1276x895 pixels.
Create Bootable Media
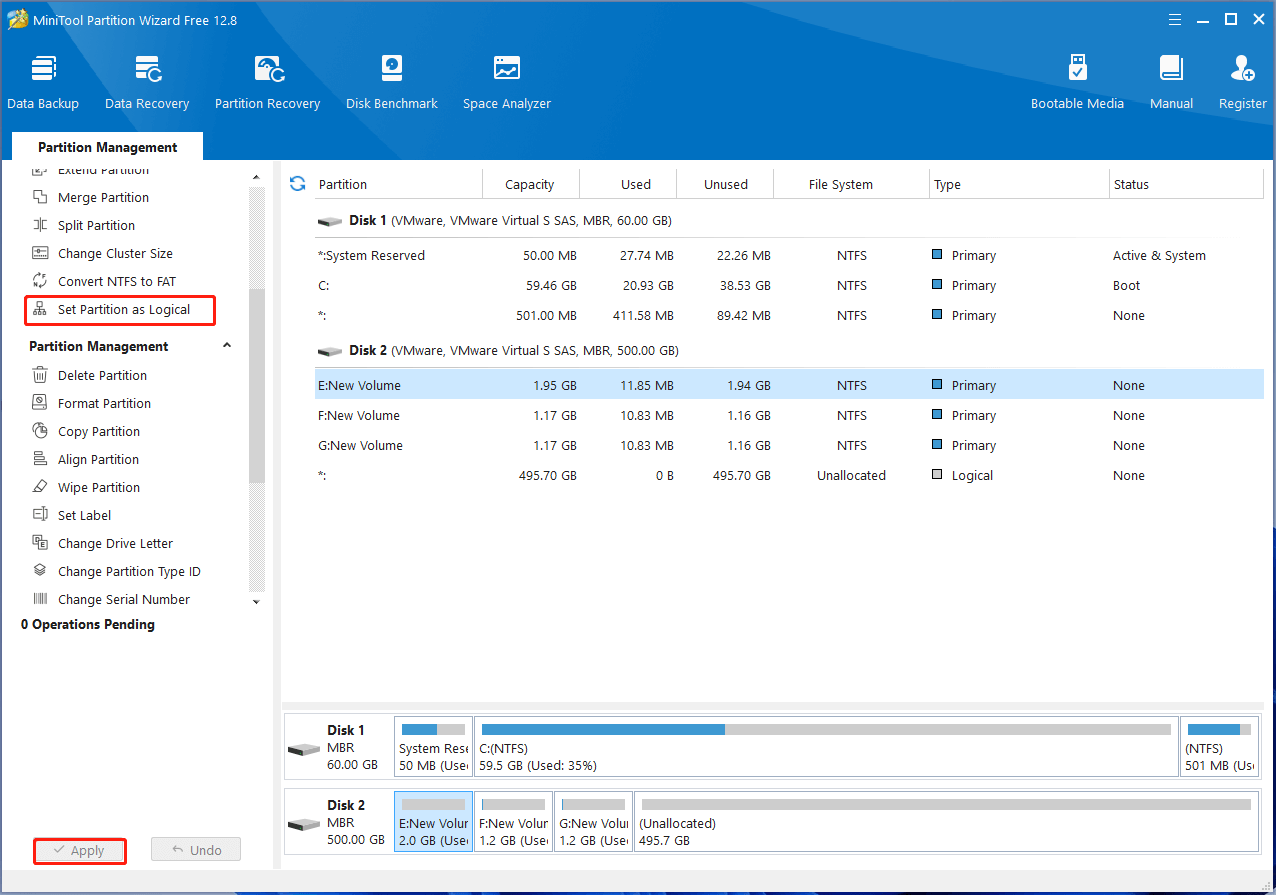(1077, 82)
